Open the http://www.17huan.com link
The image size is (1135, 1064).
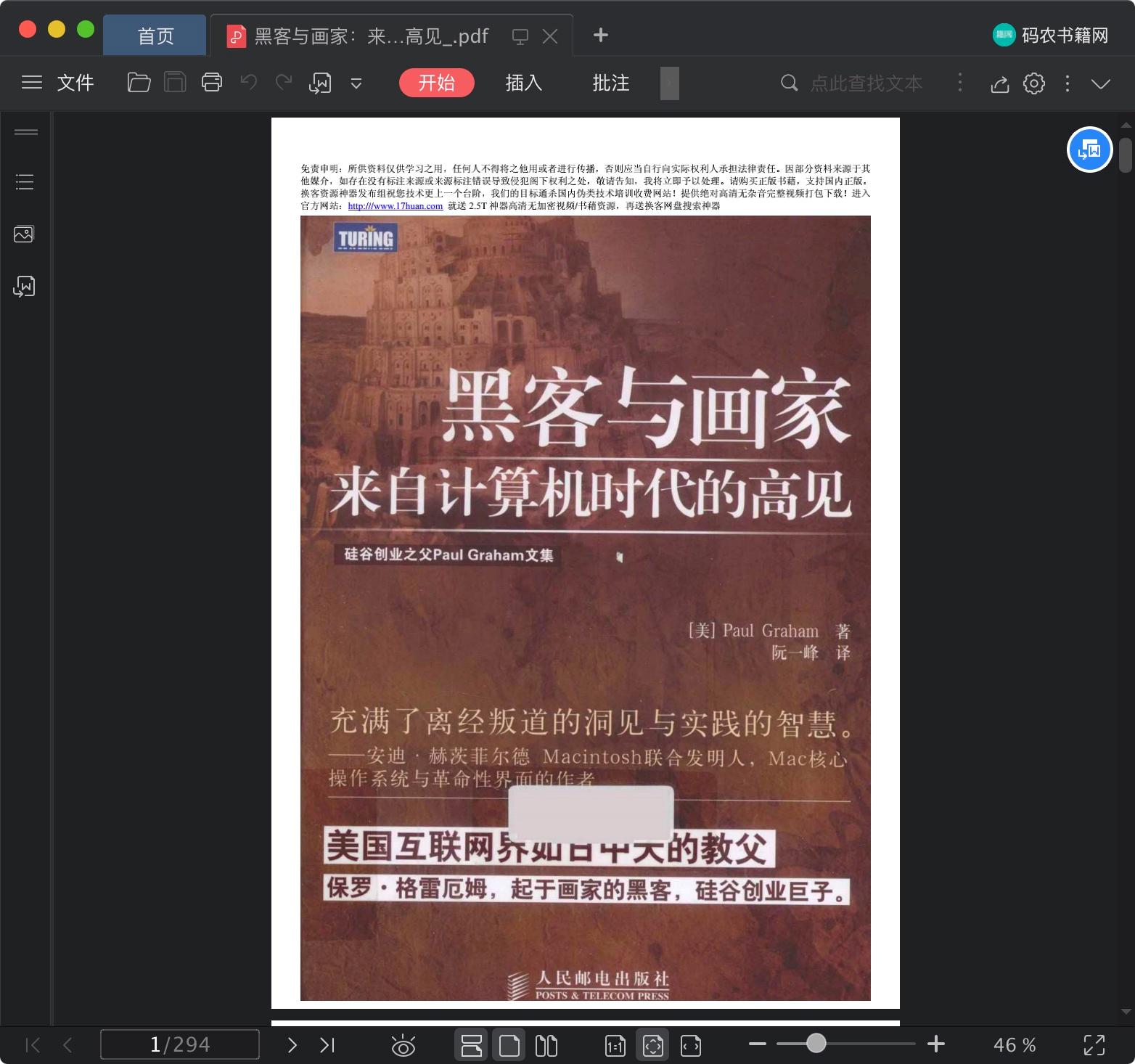tap(396, 206)
